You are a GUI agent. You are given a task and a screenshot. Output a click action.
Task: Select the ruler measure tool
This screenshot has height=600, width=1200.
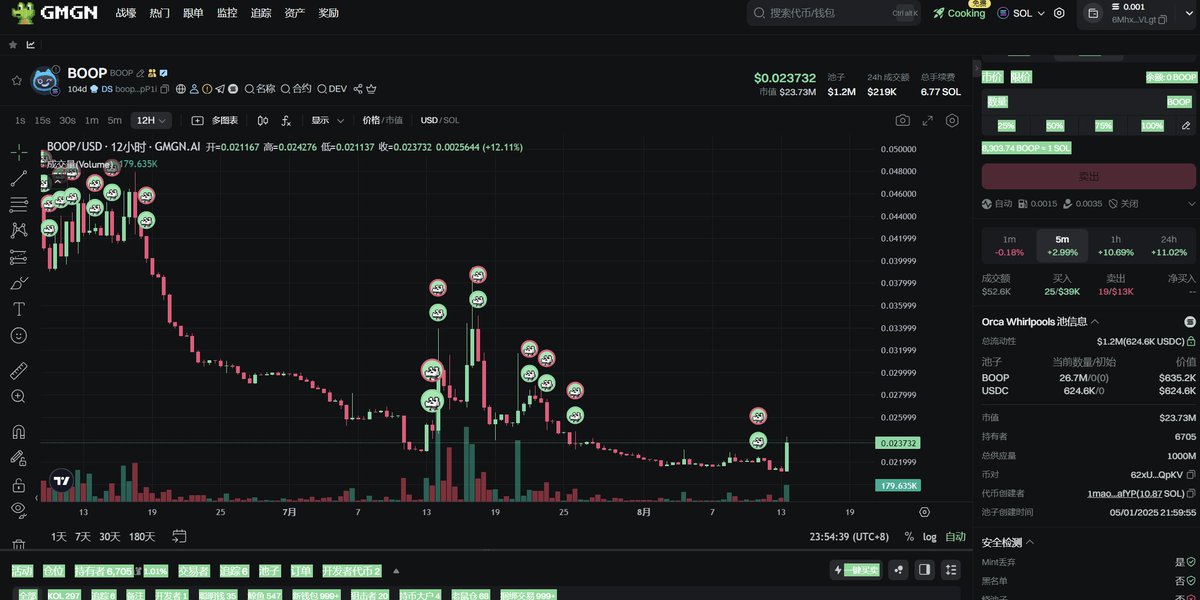click(18, 371)
